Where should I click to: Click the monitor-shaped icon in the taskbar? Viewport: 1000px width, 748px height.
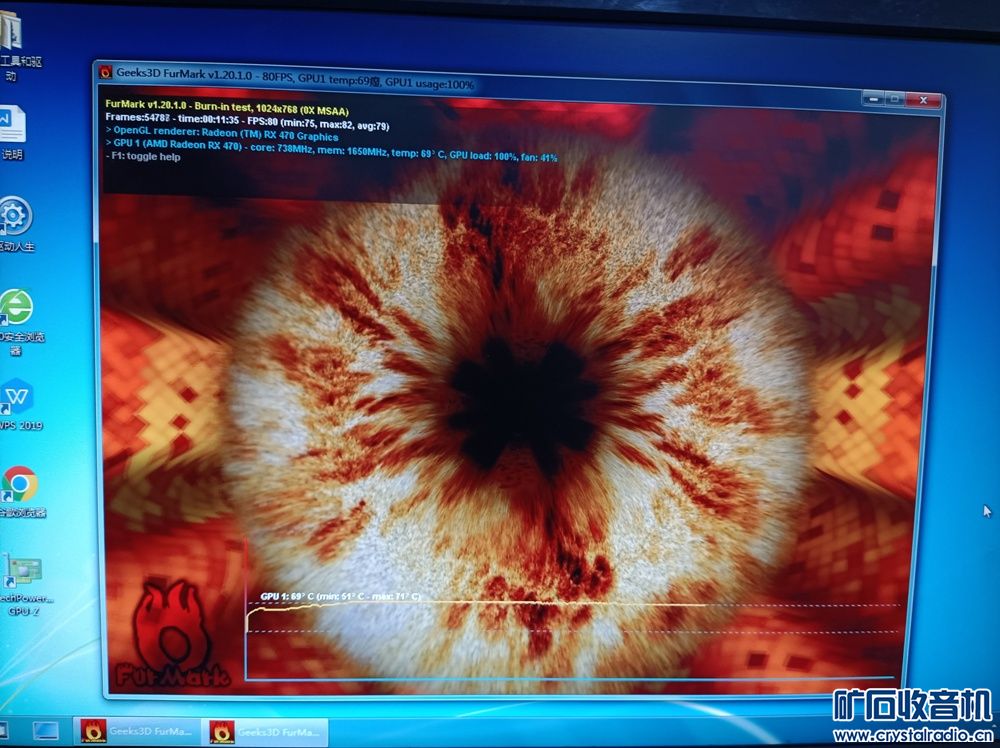pyautogui.click(x=46, y=730)
